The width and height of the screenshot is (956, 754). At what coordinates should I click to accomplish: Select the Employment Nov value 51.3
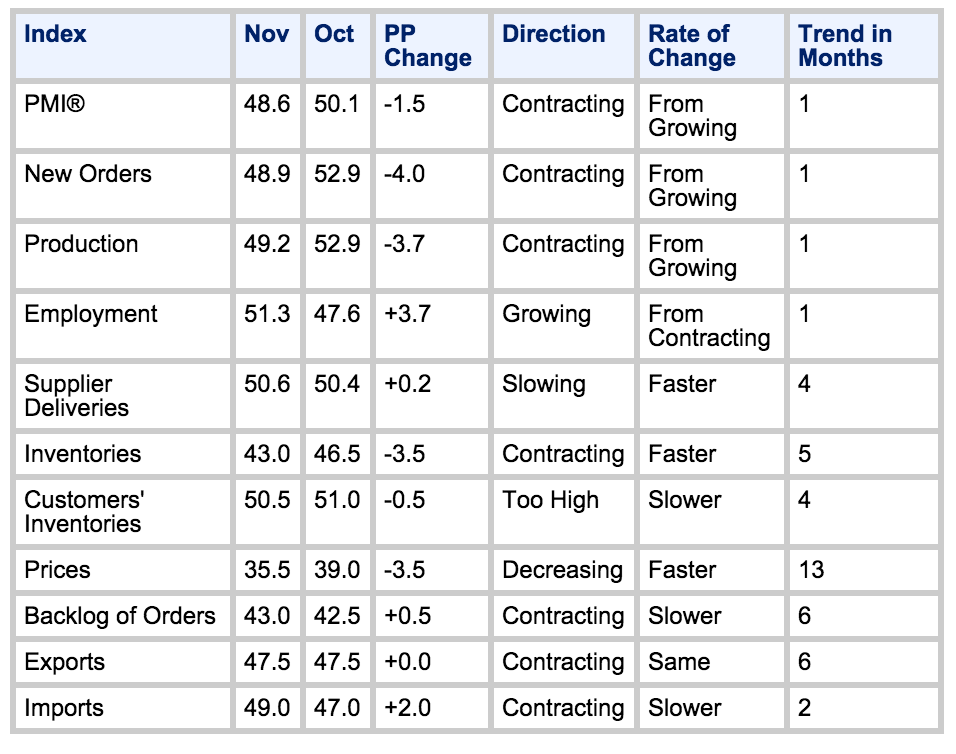coord(267,314)
